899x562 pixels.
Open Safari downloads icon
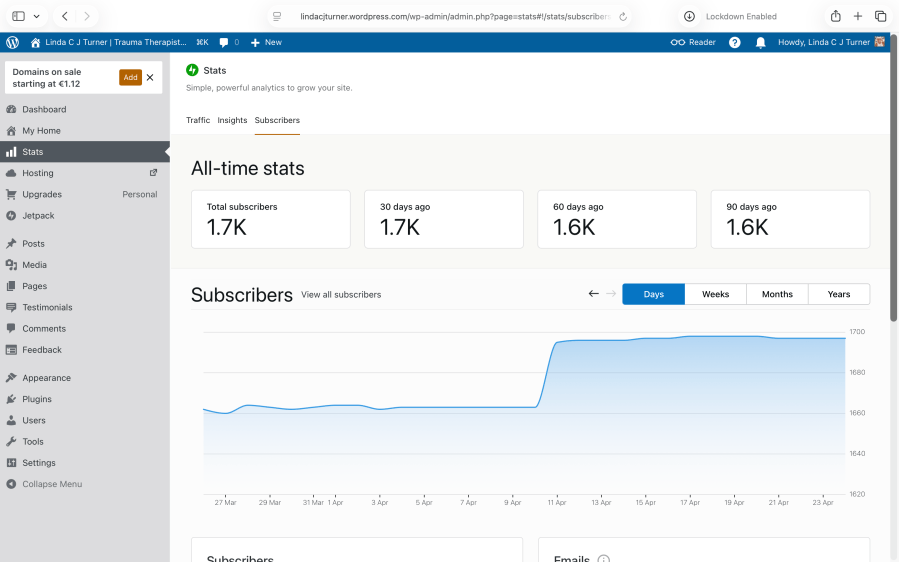point(689,16)
